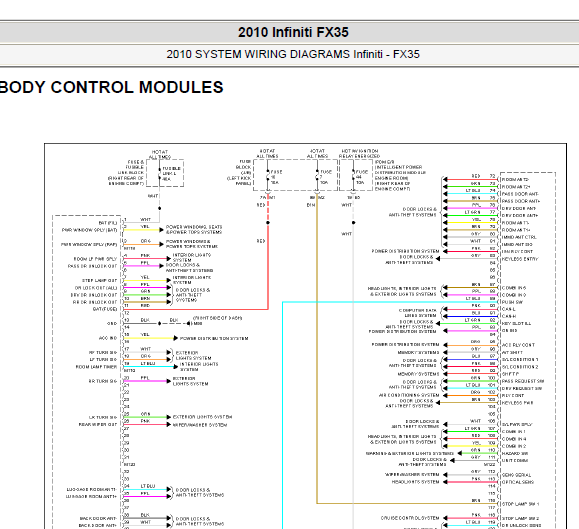
Task: Click the '2010 Infiniti FX35' title heading
Action: (x=293, y=32)
